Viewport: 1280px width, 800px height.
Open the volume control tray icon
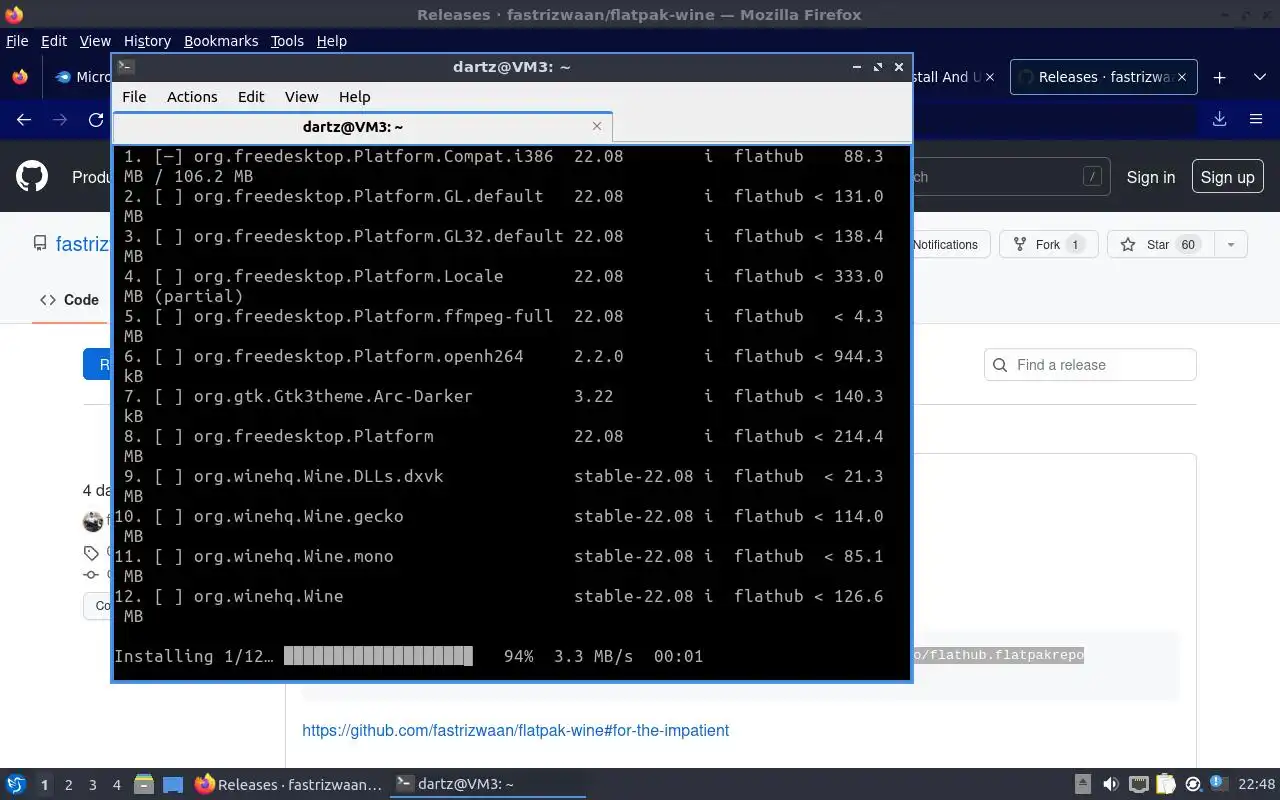(1110, 784)
